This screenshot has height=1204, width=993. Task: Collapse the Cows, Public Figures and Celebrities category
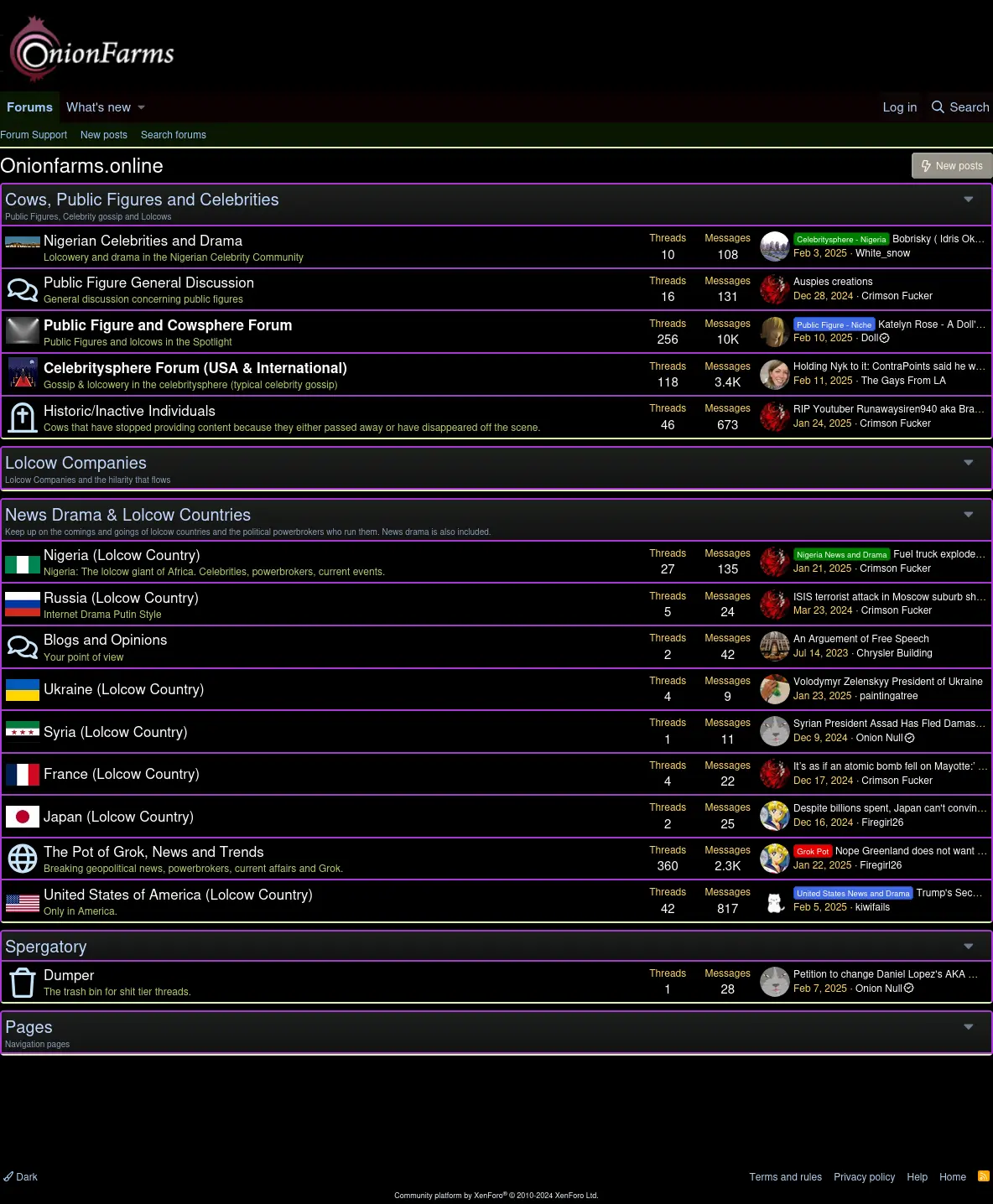pos(969,200)
